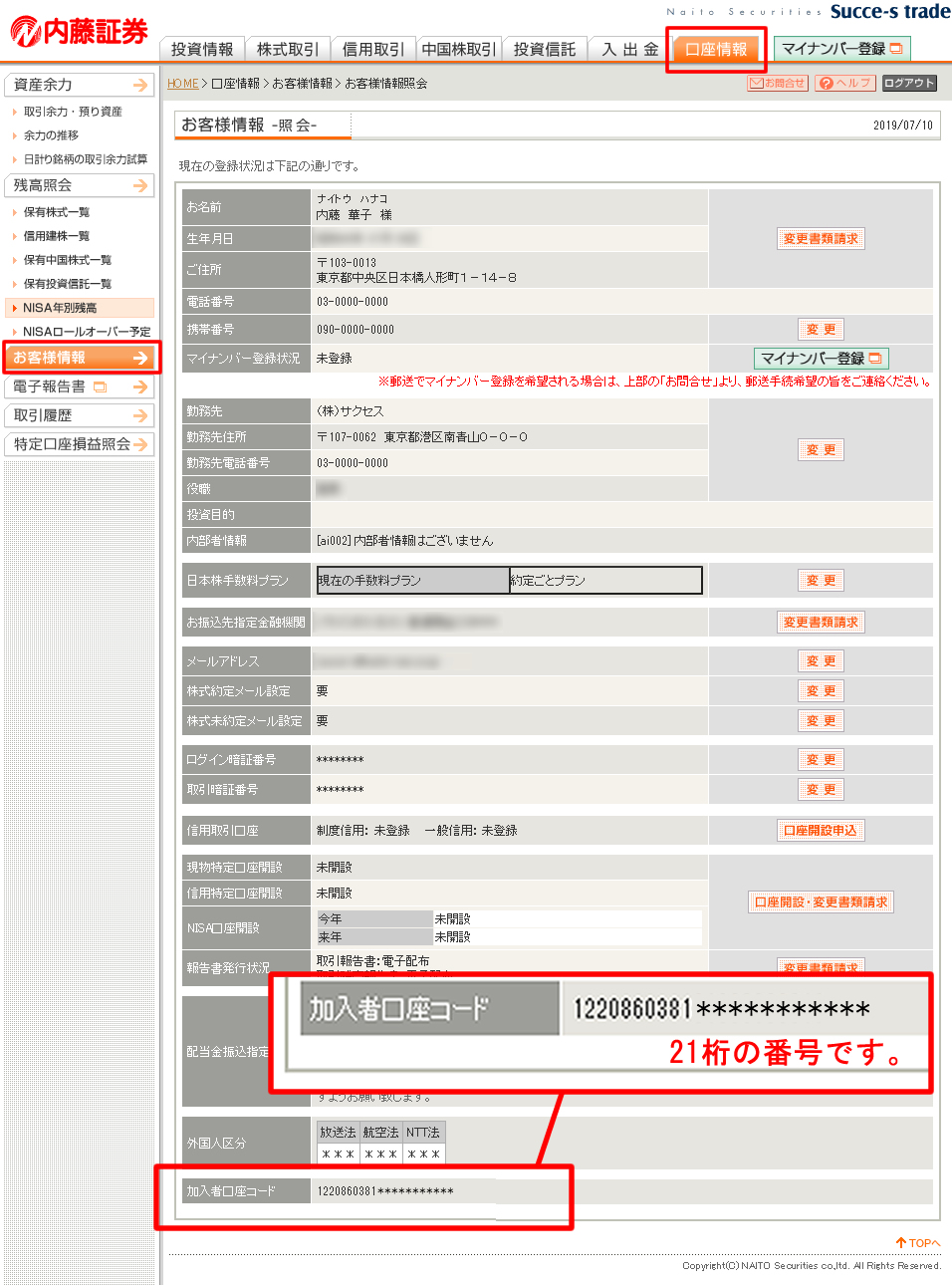Click 変更 for 日本株手数料プラン
952x1285 pixels.
coord(821,581)
